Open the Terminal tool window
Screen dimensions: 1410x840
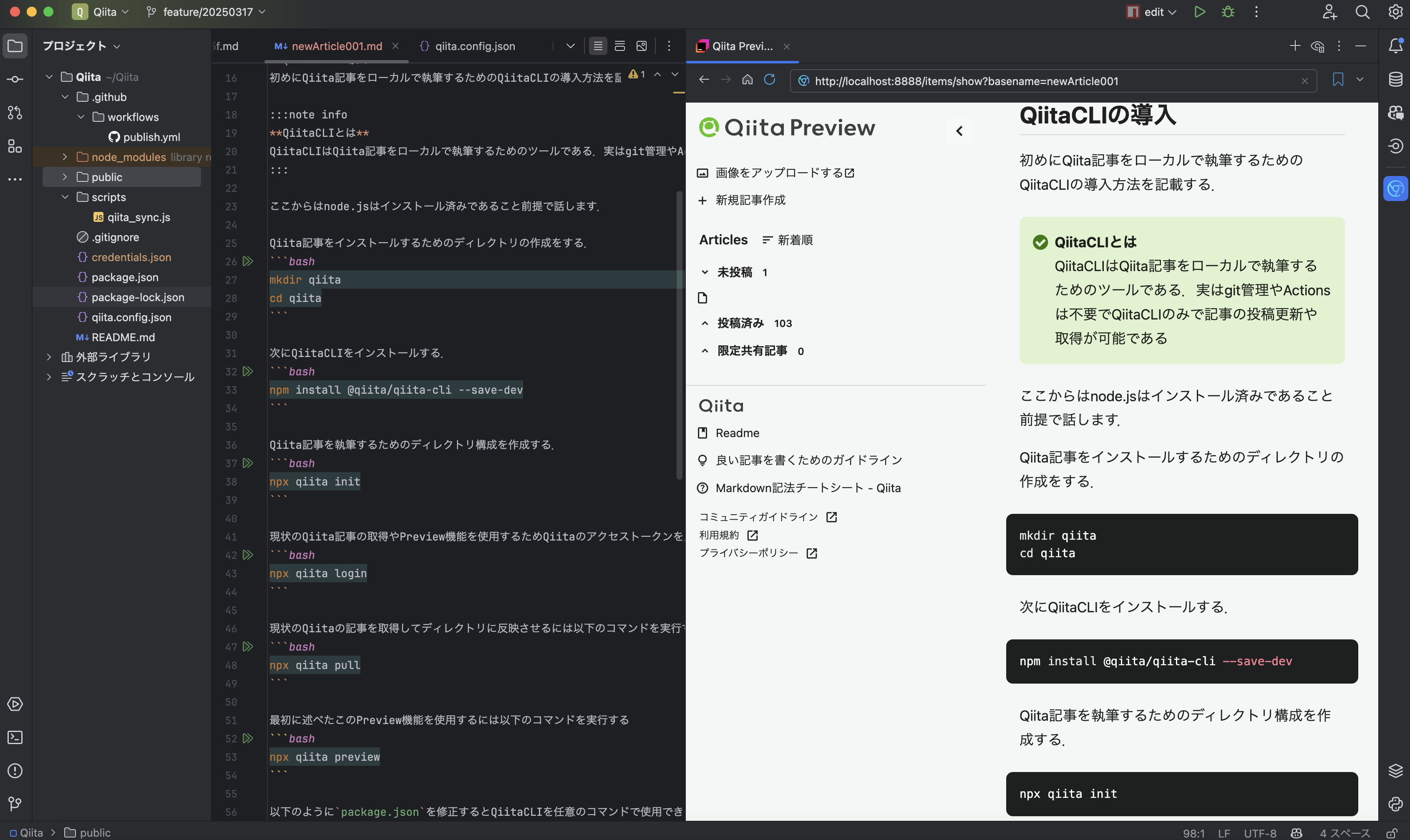tap(15, 737)
